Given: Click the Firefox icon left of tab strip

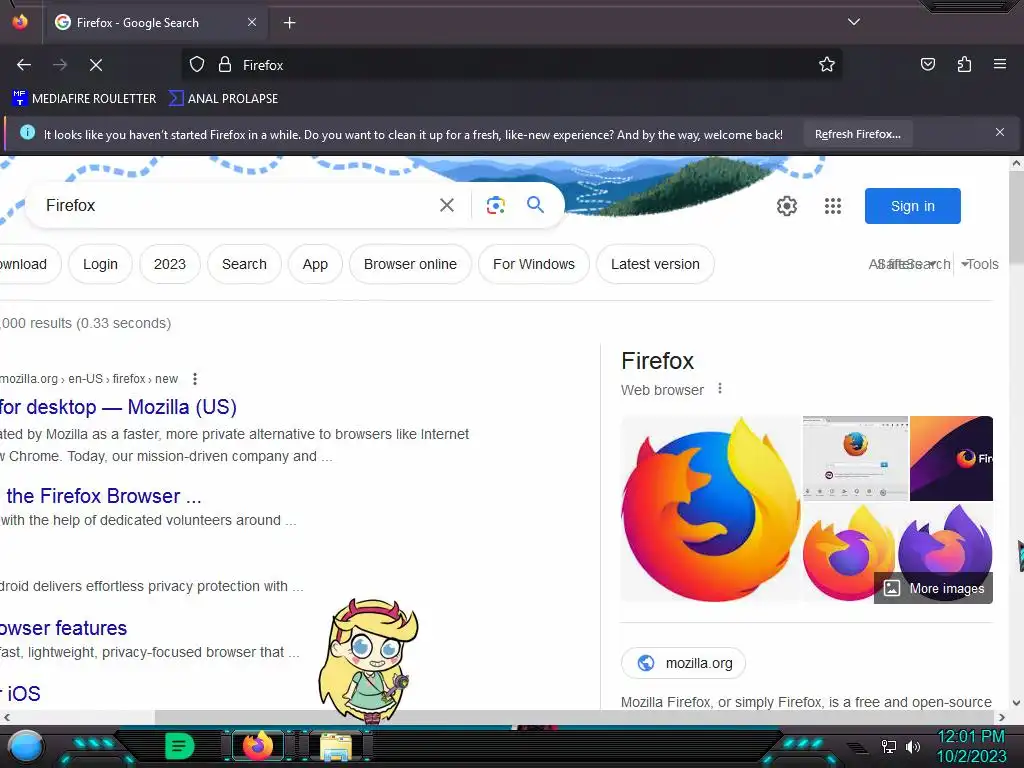Looking at the screenshot, I should [x=20, y=22].
